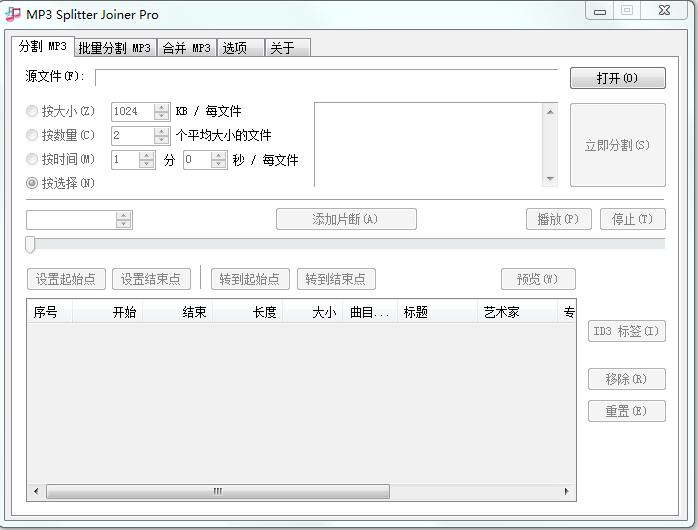This screenshot has width=698, height=530.
Task: Increase the file count spinner
Action: [x=162, y=131]
